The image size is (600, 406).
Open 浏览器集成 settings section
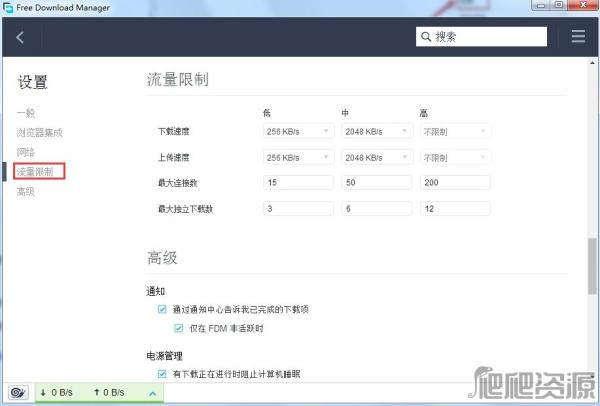(x=39, y=133)
